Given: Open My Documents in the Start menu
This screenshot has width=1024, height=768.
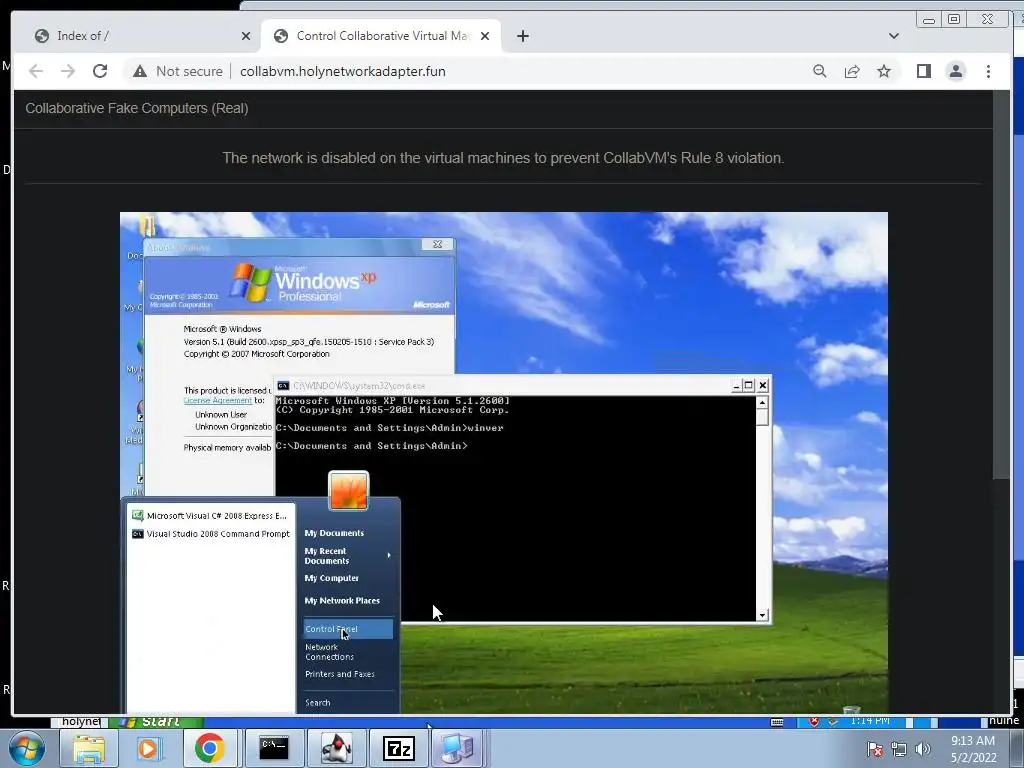Looking at the screenshot, I should point(334,533).
